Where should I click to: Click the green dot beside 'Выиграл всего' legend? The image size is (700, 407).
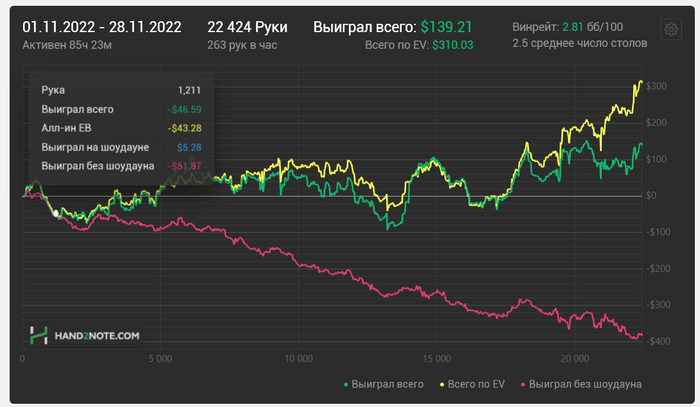pyautogui.click(x=346, y=385)
